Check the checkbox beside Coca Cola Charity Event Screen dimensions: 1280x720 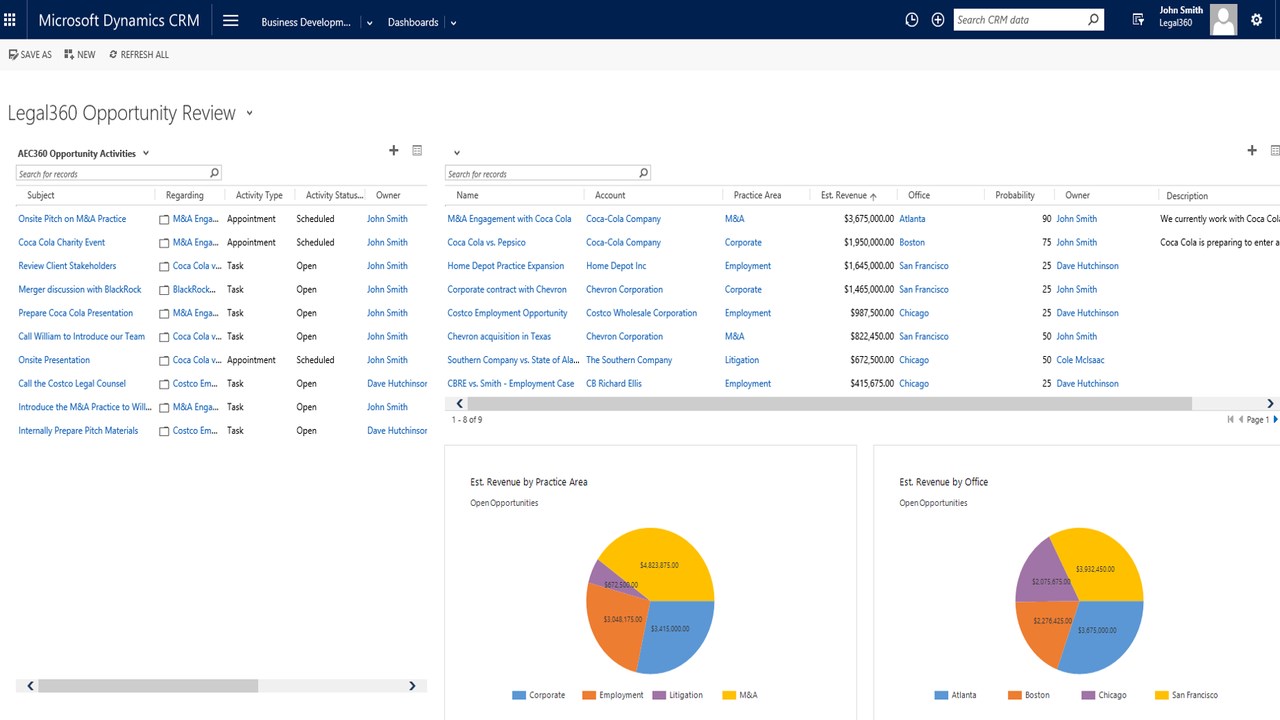[x=163, y=242]
